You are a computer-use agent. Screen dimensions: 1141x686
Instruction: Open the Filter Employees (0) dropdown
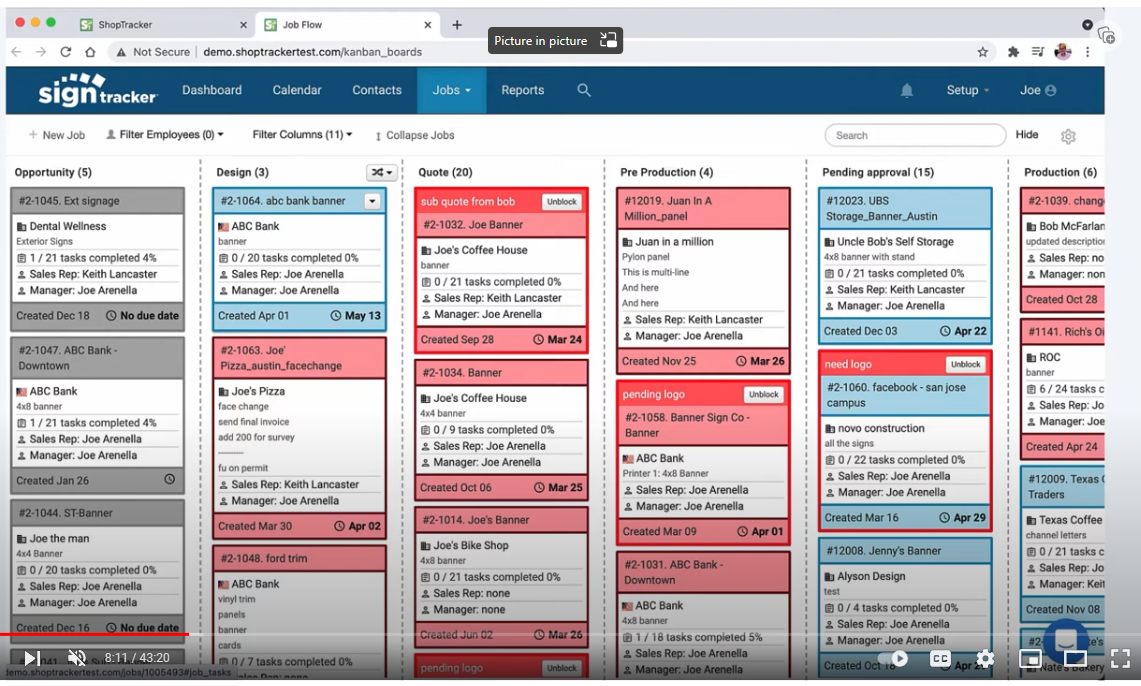coord(164,135)
